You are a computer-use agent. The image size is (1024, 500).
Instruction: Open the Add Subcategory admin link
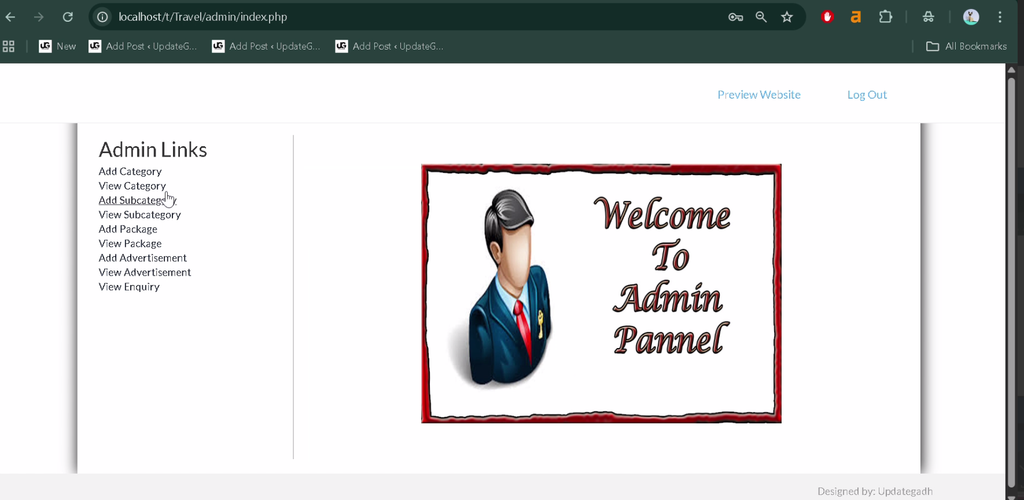click(x=137, y=200)
